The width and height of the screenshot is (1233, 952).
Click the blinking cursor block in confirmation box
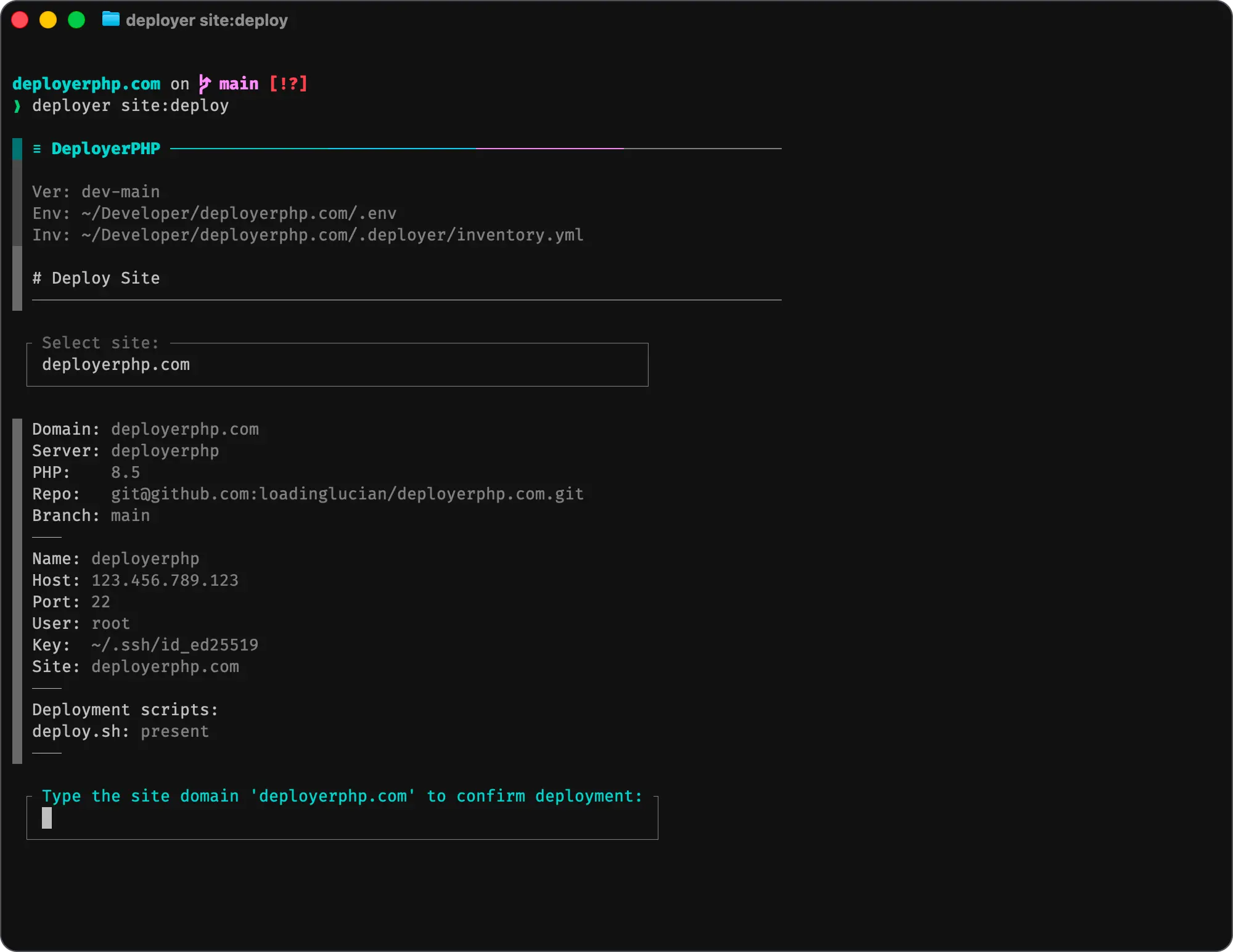pos(47,819)
